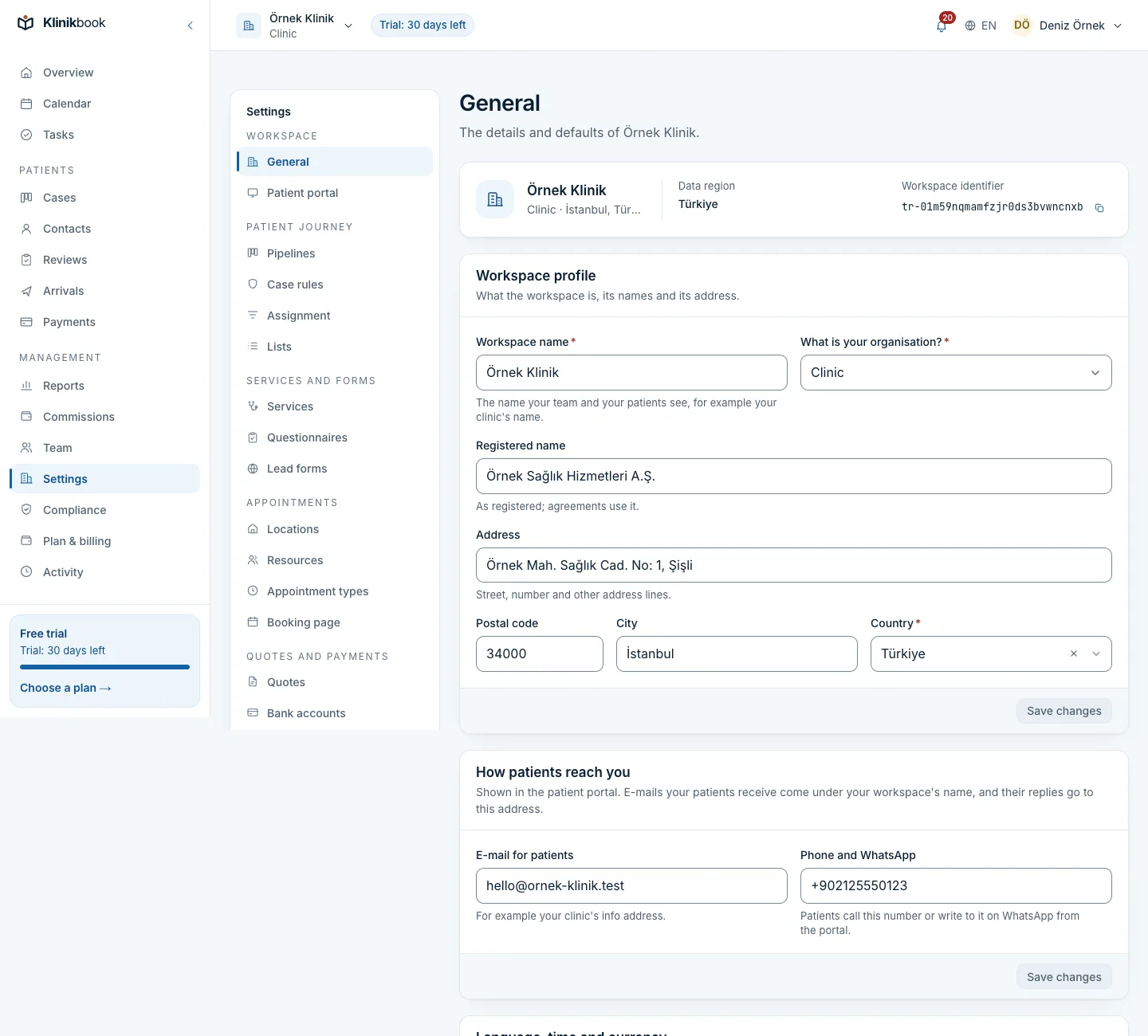Image resolution: width=1148 pixels, height=1036 pixels.
Task: Save changes for patient contact section
Action: (x=1064, y=977)
